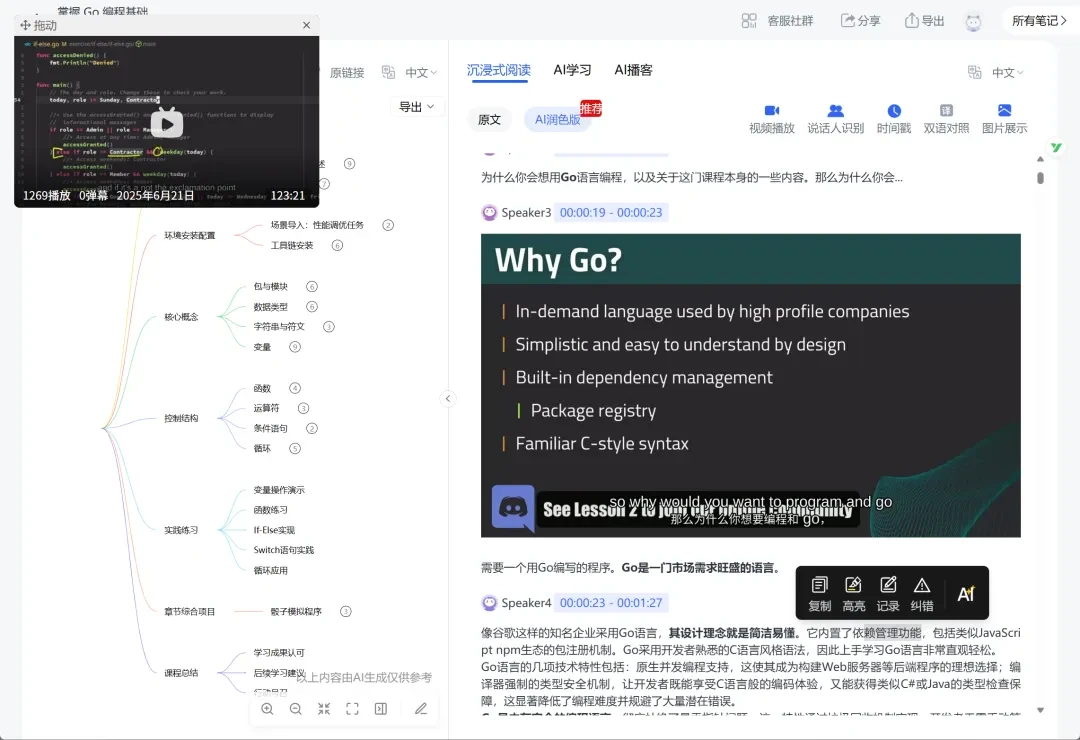Viewport: 1080px width, 740px height.
Task: Click translate icon in left panel
Action: point(388,72)
